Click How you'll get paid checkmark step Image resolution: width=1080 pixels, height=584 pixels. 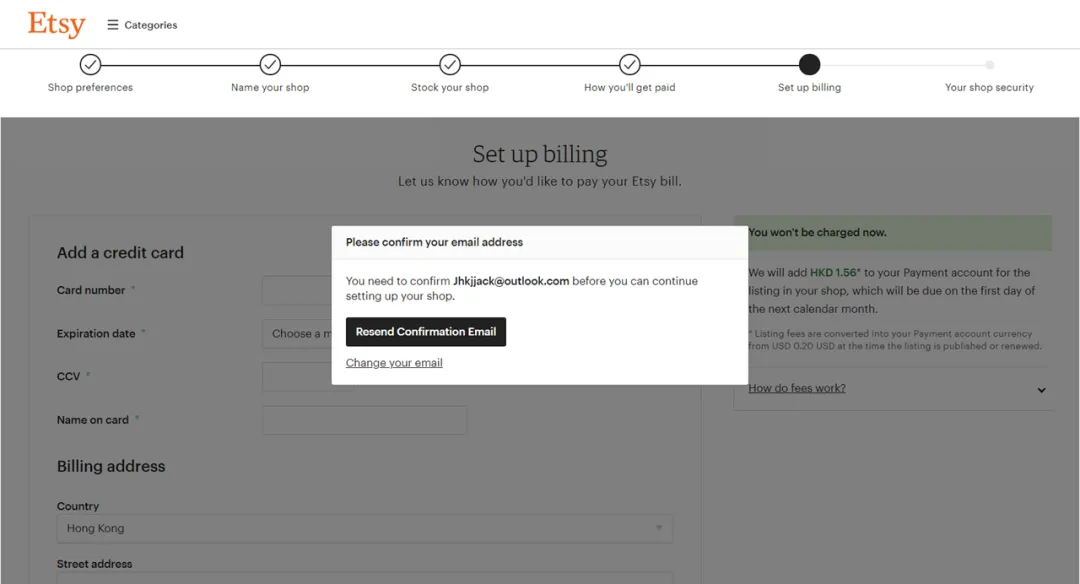(x=629, y=65)
